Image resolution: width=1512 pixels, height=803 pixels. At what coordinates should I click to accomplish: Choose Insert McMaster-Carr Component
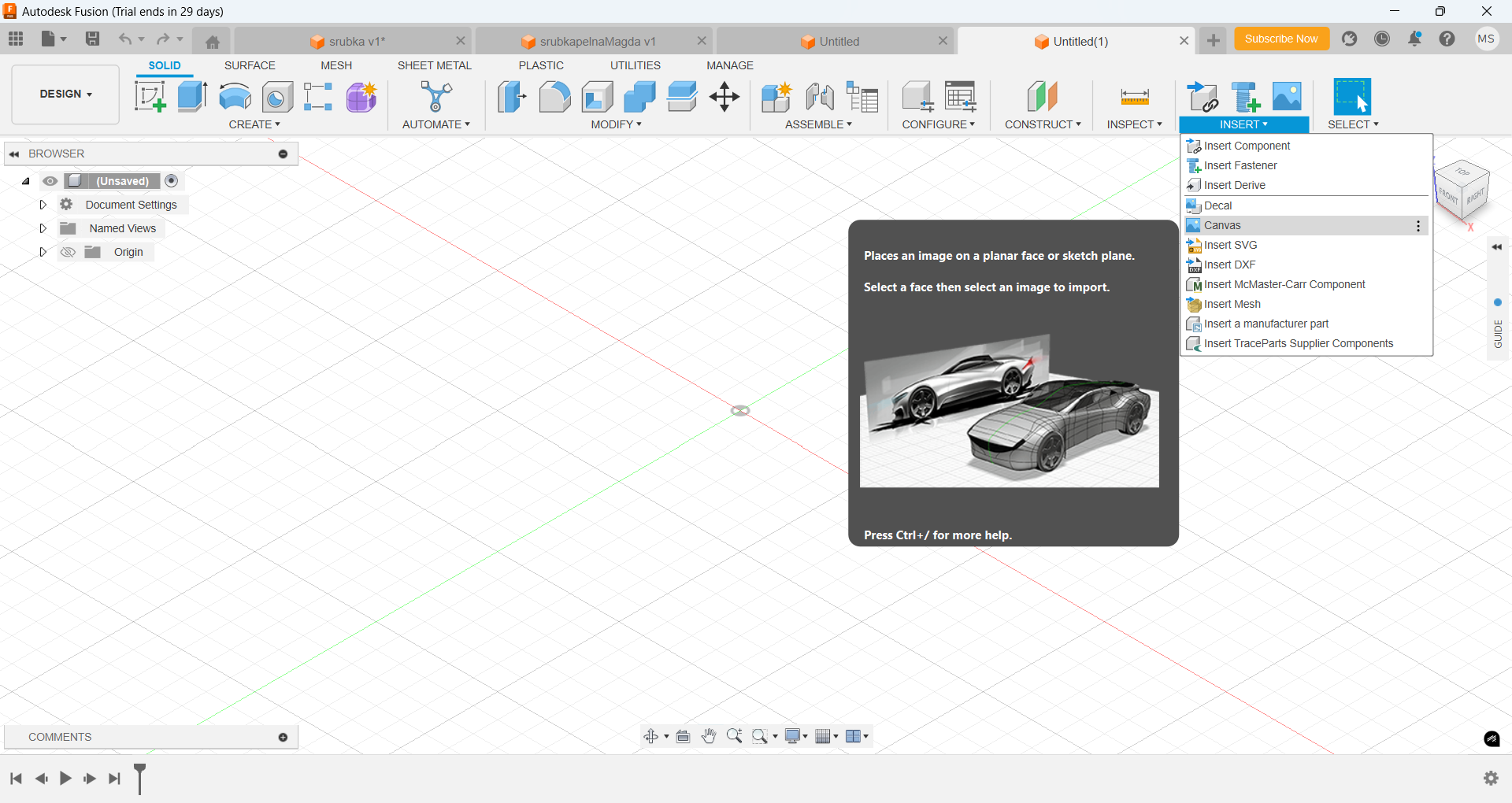coord(1306,284)
